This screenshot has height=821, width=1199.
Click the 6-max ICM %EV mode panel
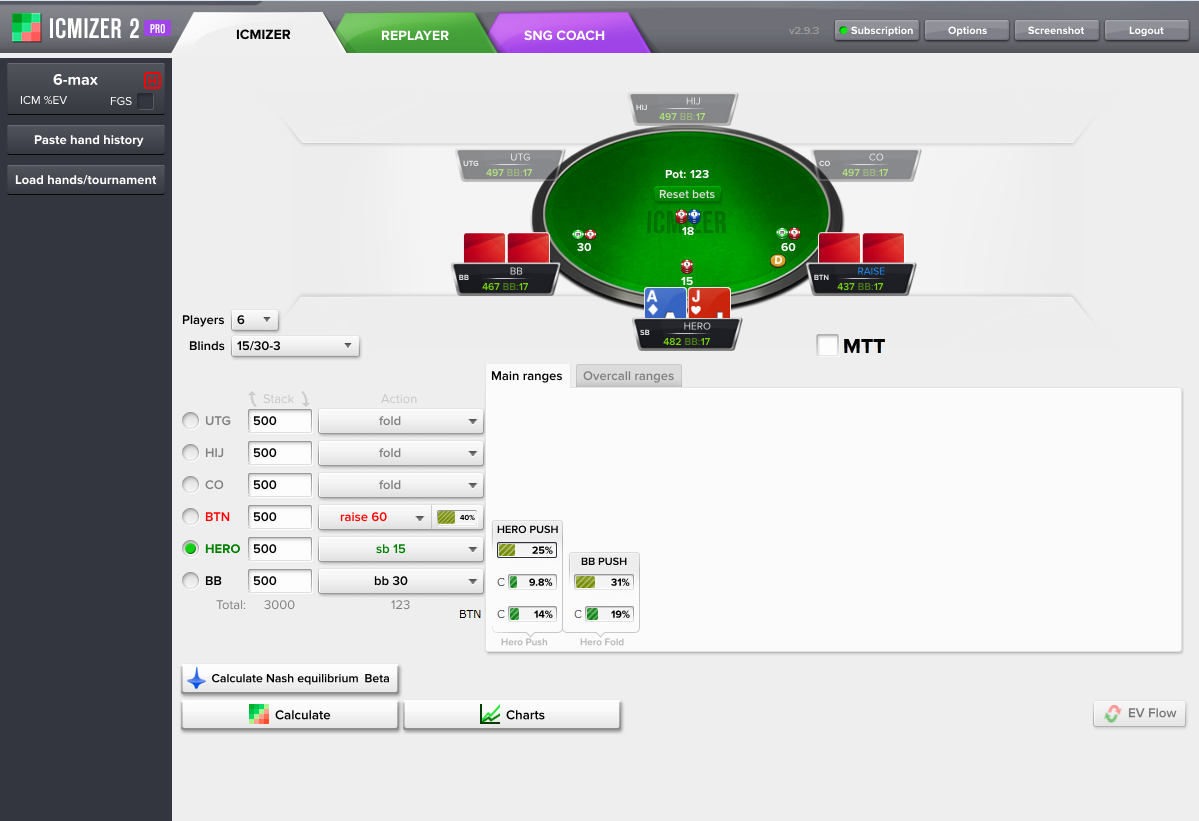point(86,89)
